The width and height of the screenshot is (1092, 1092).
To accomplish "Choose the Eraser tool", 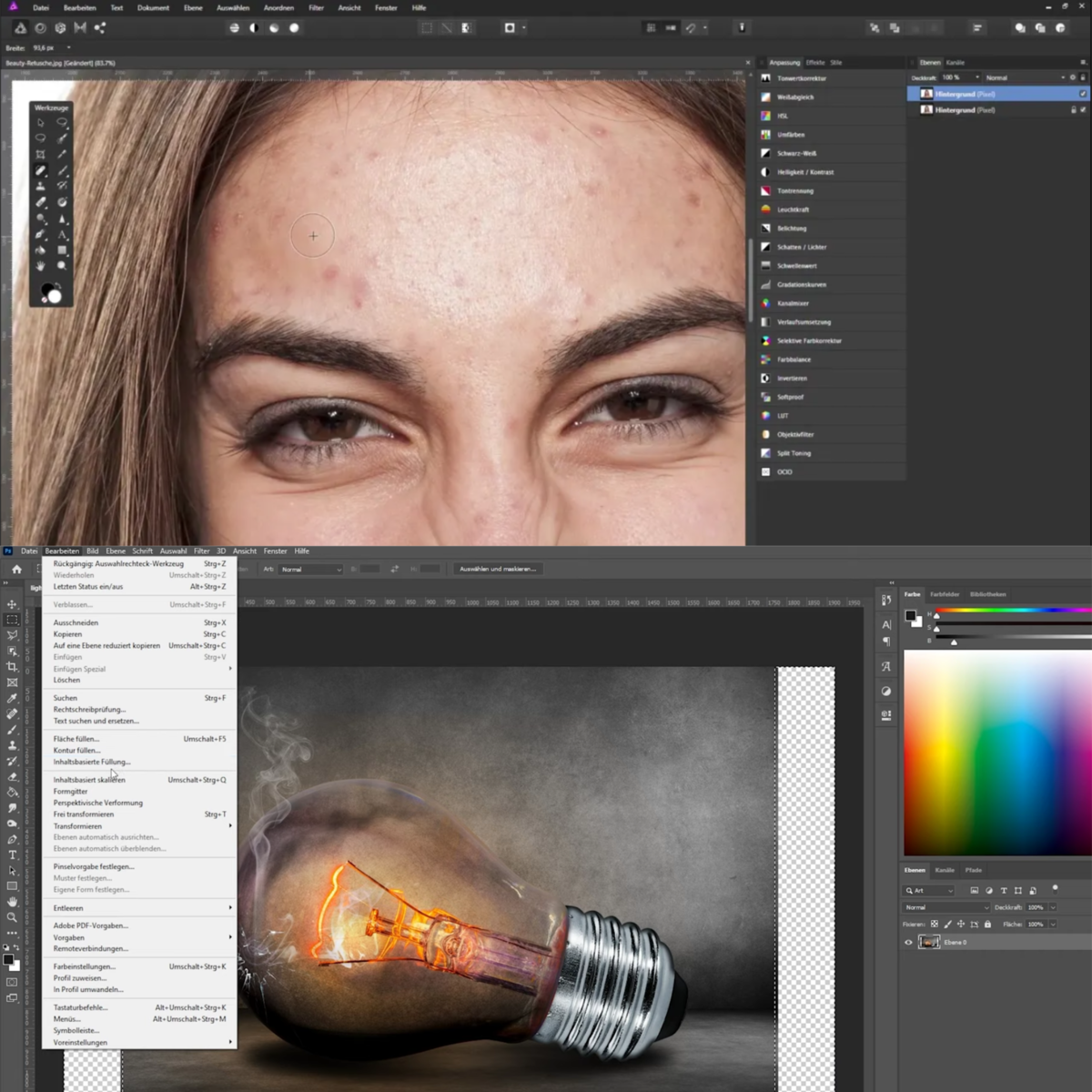I will point(13,775).
